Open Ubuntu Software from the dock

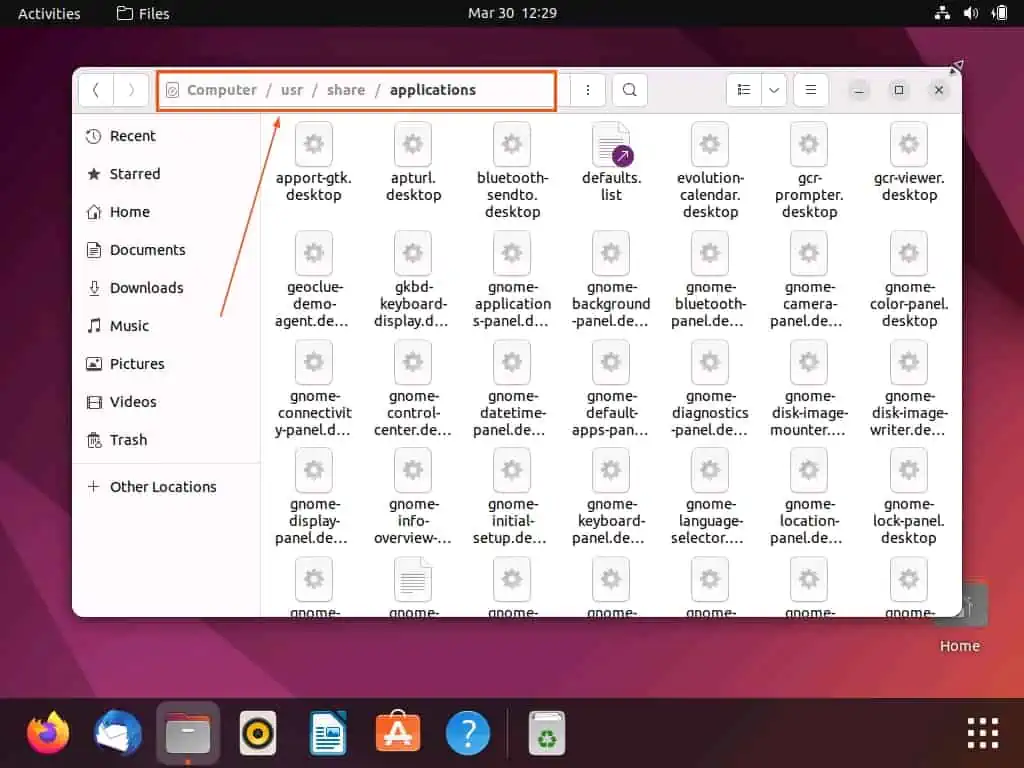click(398, 731)
